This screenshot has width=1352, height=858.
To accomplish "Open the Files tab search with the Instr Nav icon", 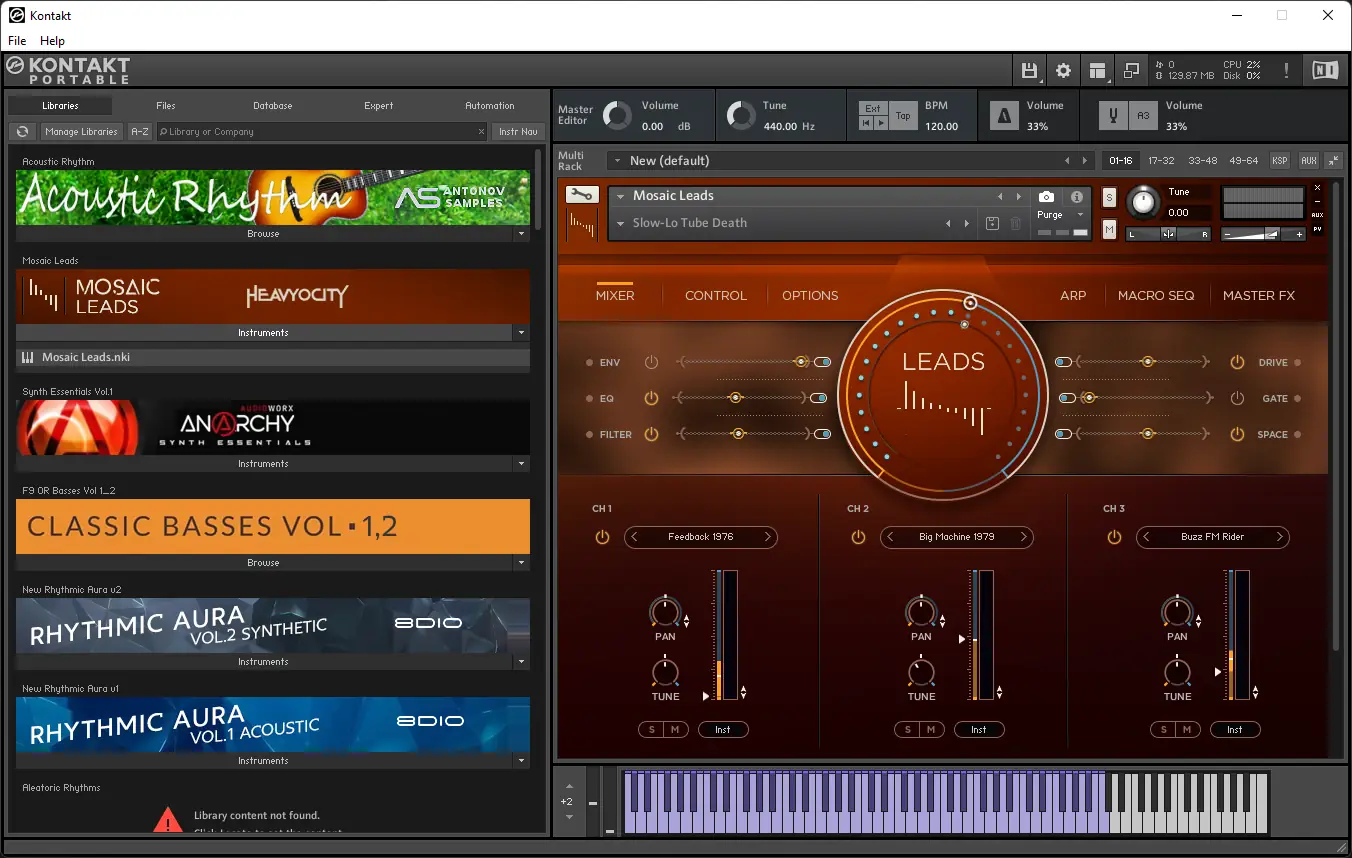I will click(x=518, y=131).
